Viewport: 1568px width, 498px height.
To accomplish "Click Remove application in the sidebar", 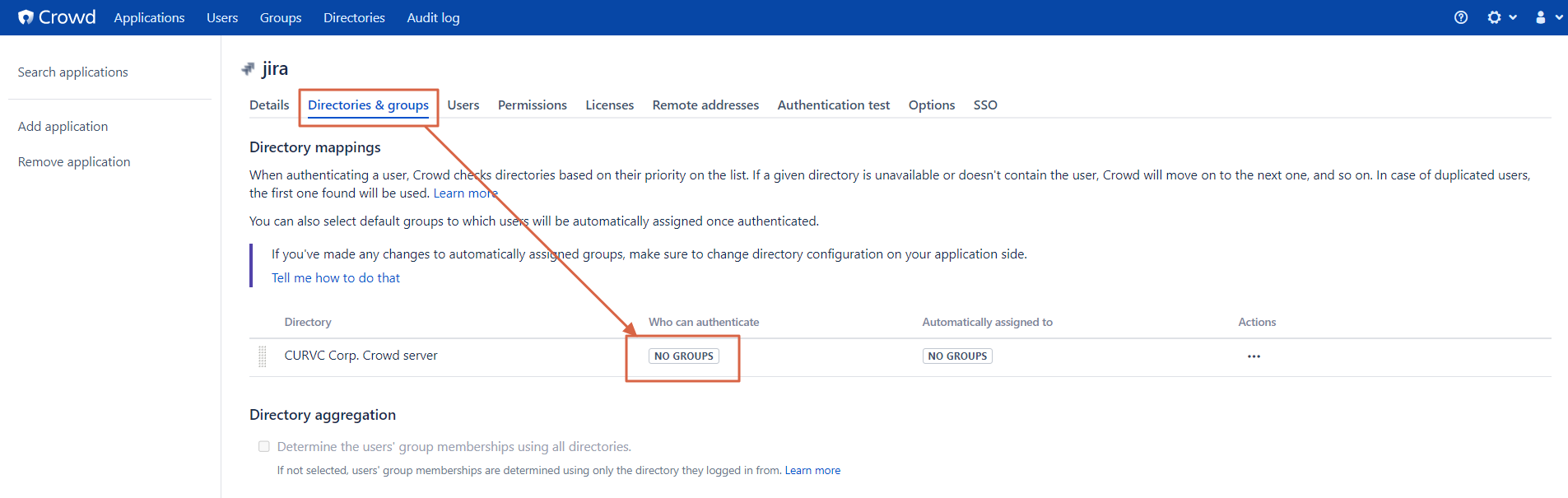I will tap(74, 161).
